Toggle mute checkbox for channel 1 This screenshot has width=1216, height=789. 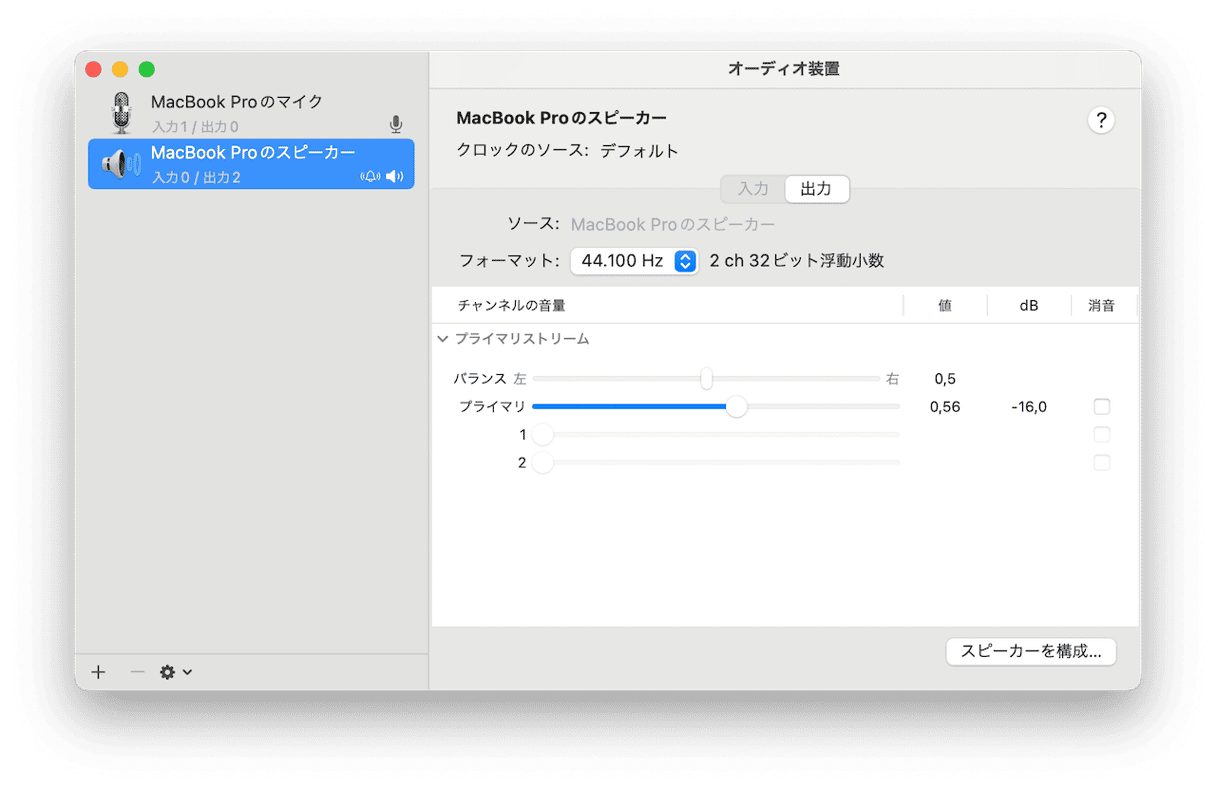1101,435
